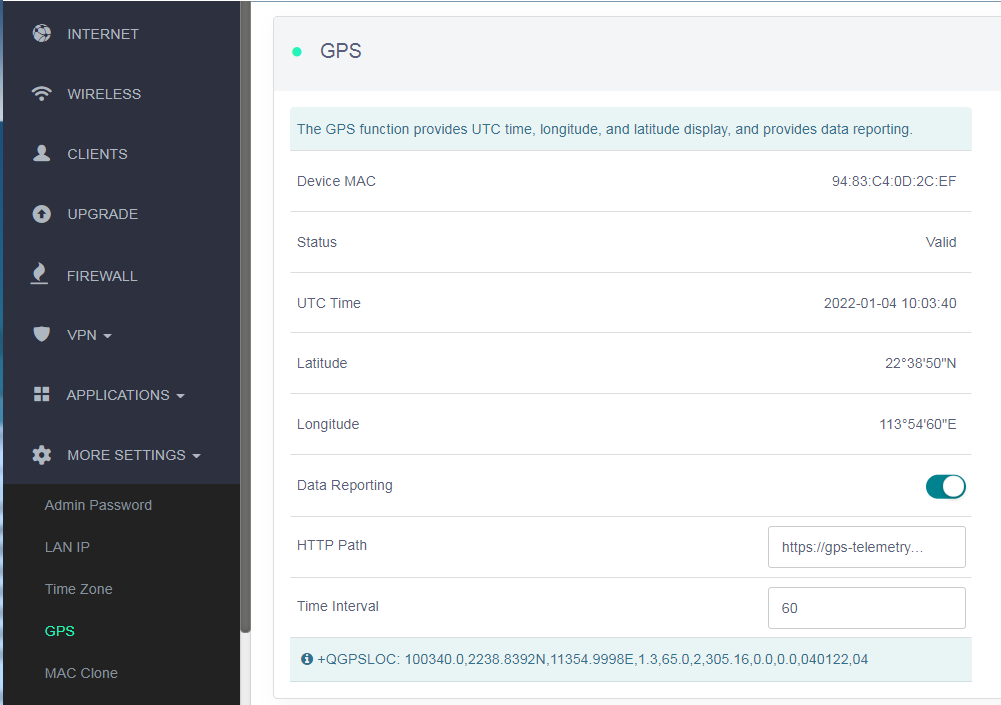Image resolution: width=1001 pixels, height=705 pixels.
Task: Select the Time Zone menu entry
Action: tap(78, 589)
